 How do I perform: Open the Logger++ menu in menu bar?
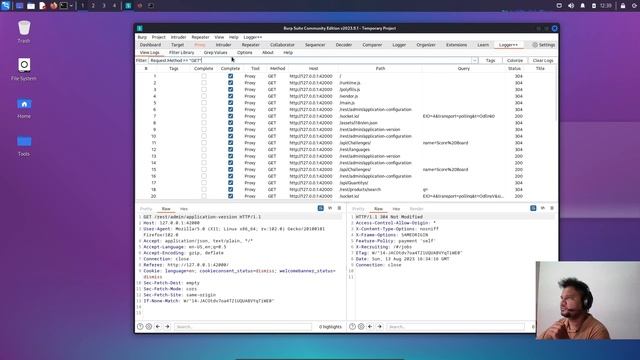[x=253, y=37]
